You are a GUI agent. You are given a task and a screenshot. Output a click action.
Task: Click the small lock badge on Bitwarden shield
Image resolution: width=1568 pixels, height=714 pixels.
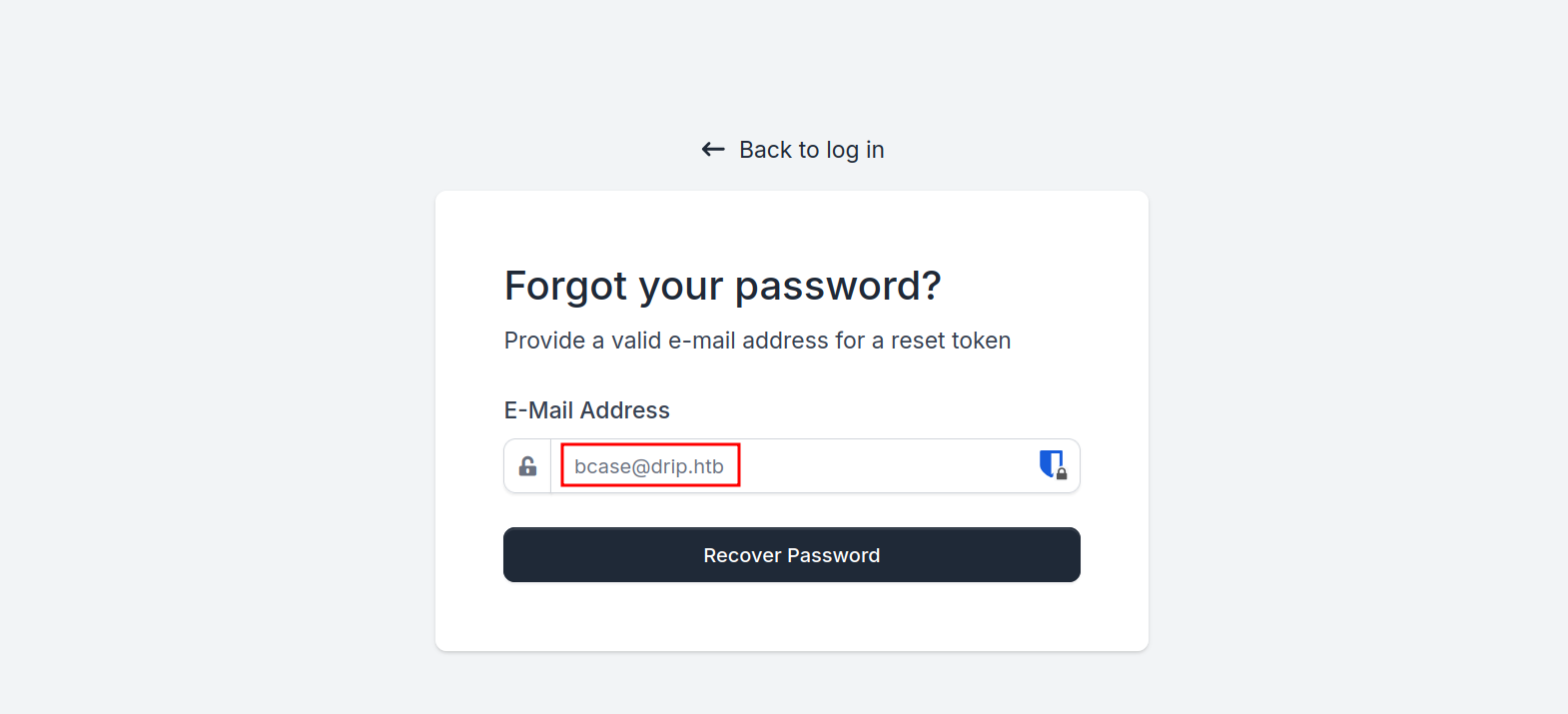(x=1062, y=474)
